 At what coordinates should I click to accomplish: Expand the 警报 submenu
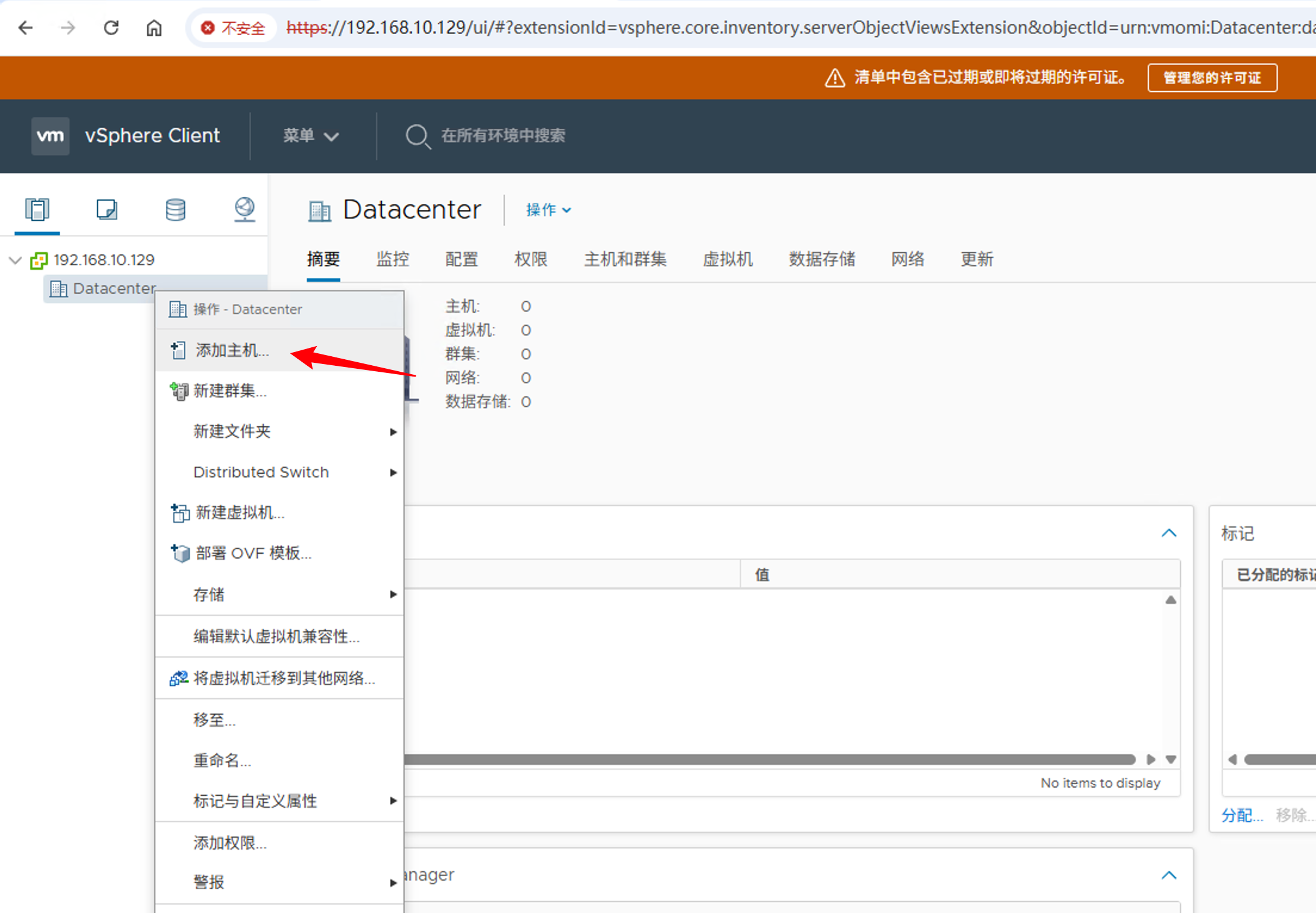tap(393, 883)
